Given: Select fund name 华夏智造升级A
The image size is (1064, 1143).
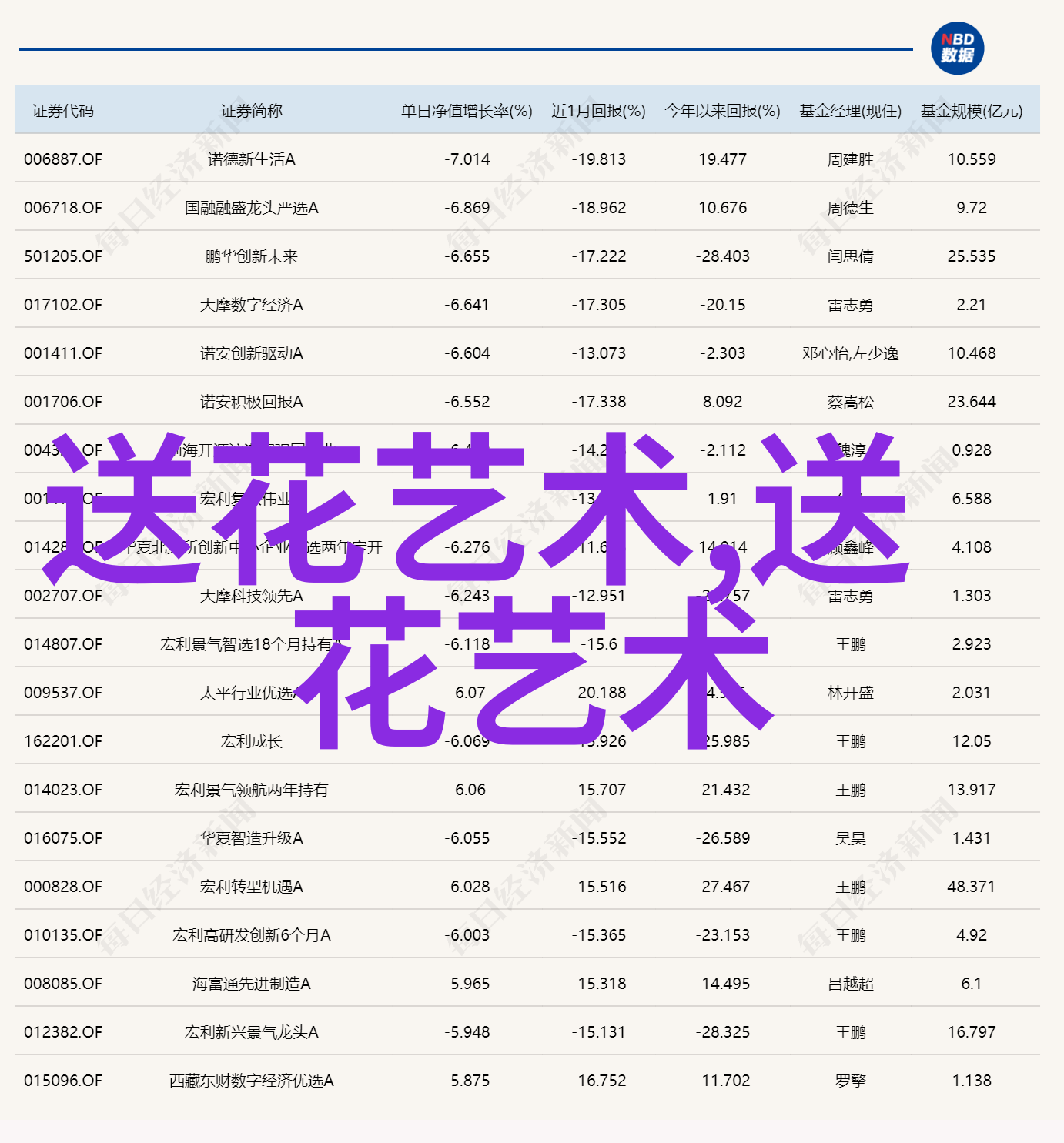Looking at the screenshot, I should [x=252, y=838].
